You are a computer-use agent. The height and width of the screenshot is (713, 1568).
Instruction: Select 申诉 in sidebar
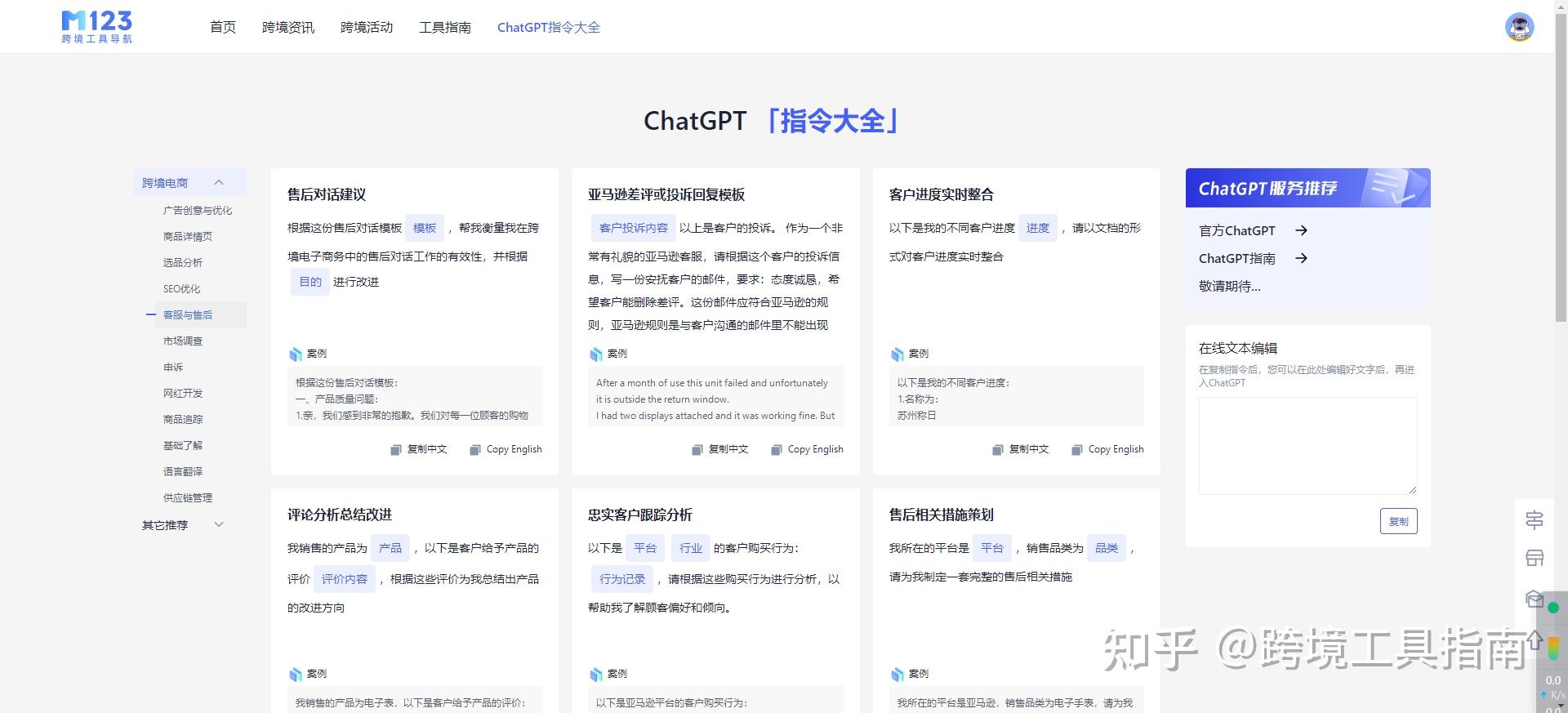point(173,367)
